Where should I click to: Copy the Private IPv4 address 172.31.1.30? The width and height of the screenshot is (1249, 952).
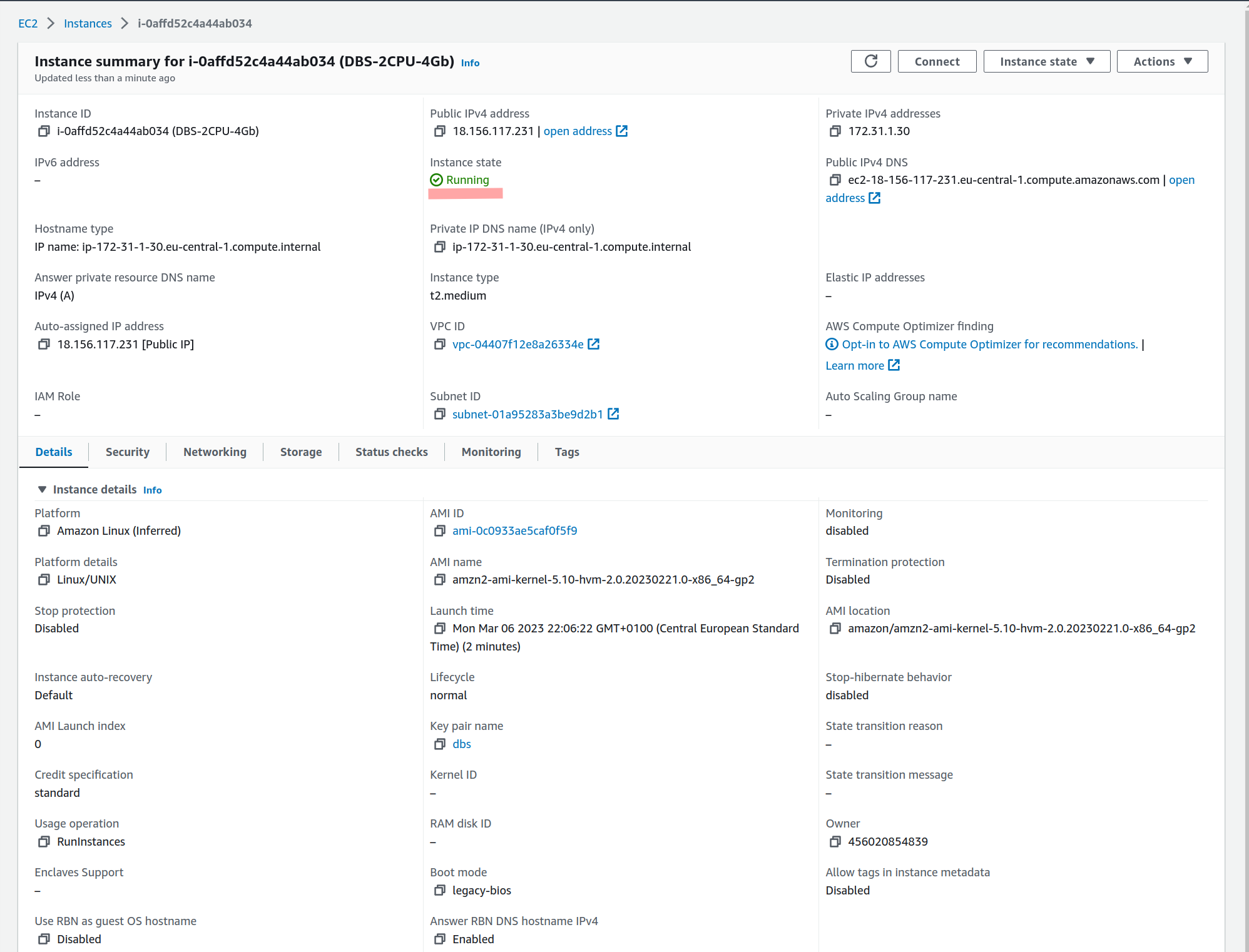coord(835,131)
